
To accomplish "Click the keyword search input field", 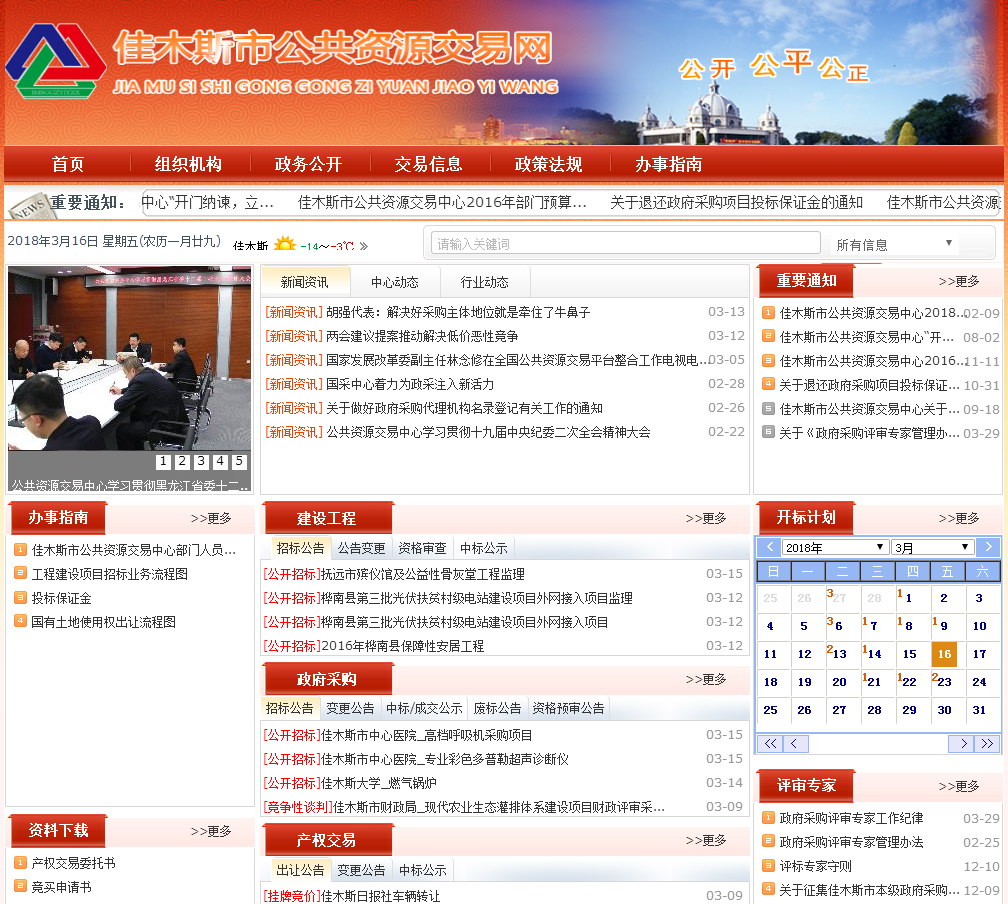I will 625,243.
